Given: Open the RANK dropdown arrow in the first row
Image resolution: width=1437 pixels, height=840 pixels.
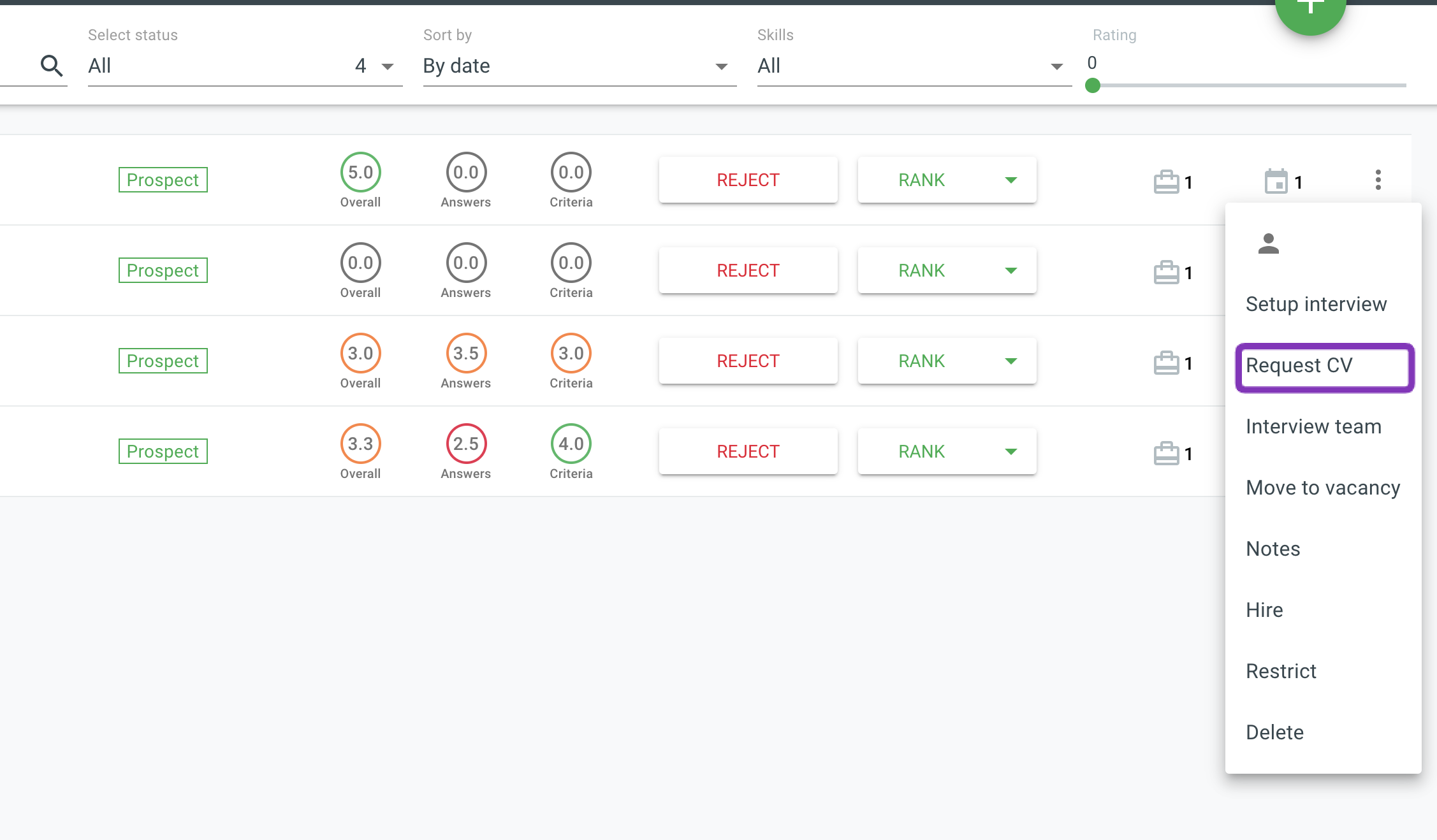Looking at the screenshot, I should tap(1010, 180).
